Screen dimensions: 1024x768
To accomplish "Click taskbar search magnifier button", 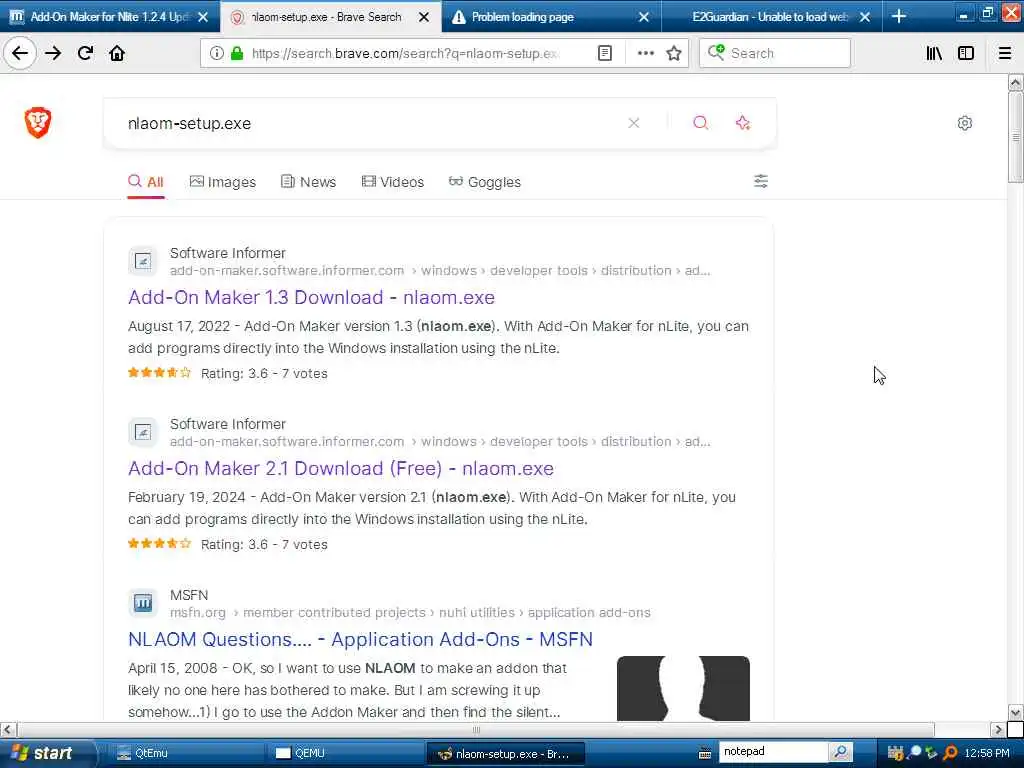I will coord(840,752).
